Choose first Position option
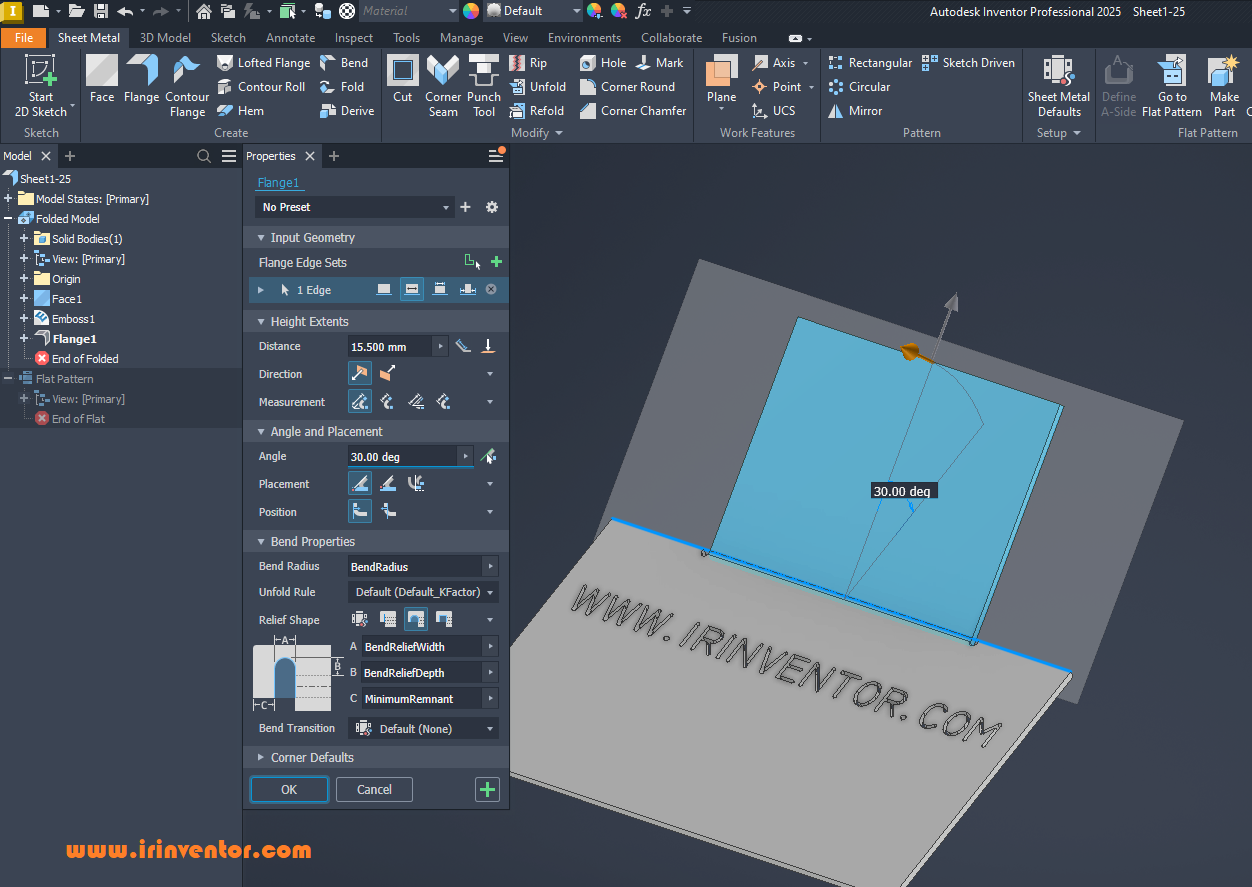1252x887 pixels. pos(360,512)
